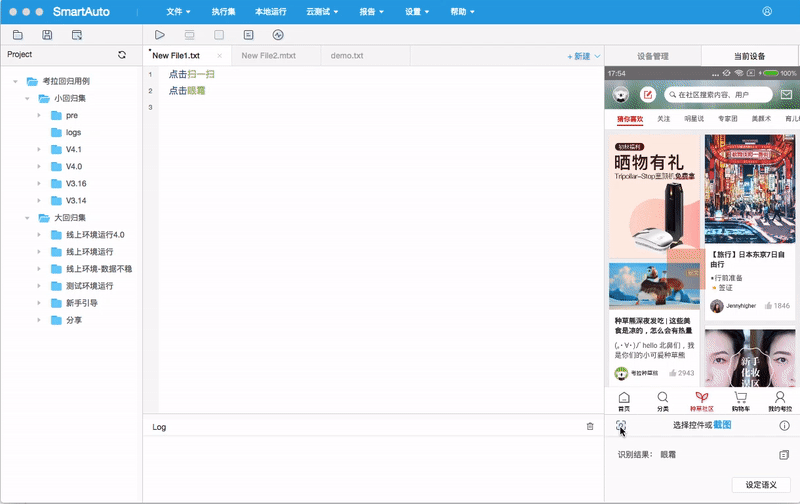Click script line 点击眼霜
800x504 pixels.
point(187,90)
